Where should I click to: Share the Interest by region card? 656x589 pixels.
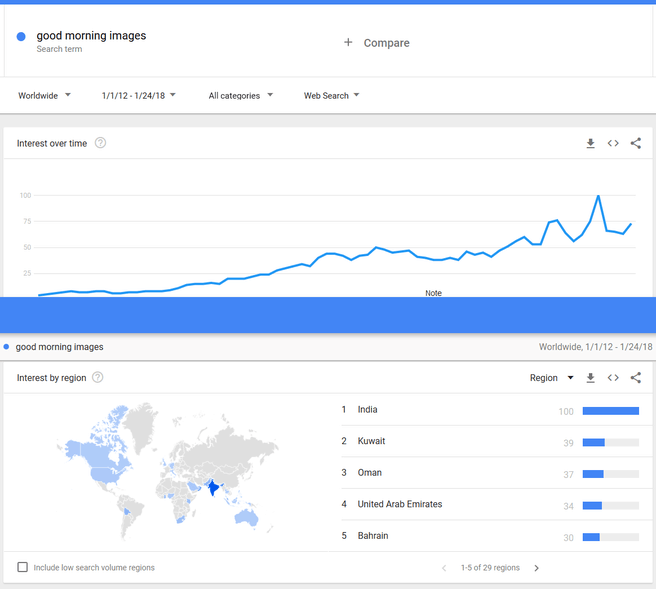pyautogui.click(x=636, y=378)
